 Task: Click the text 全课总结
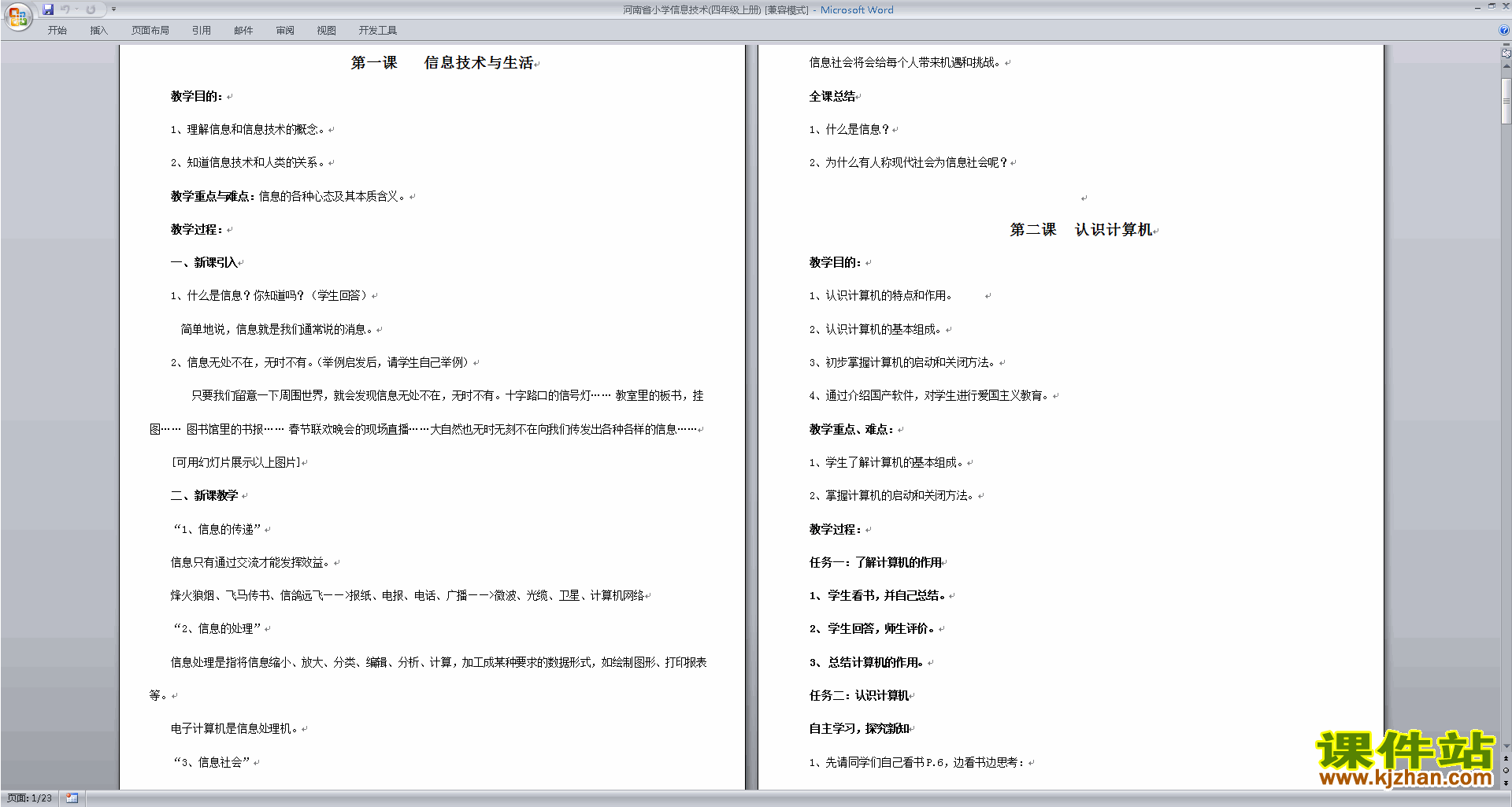click(x=832, y=96)
